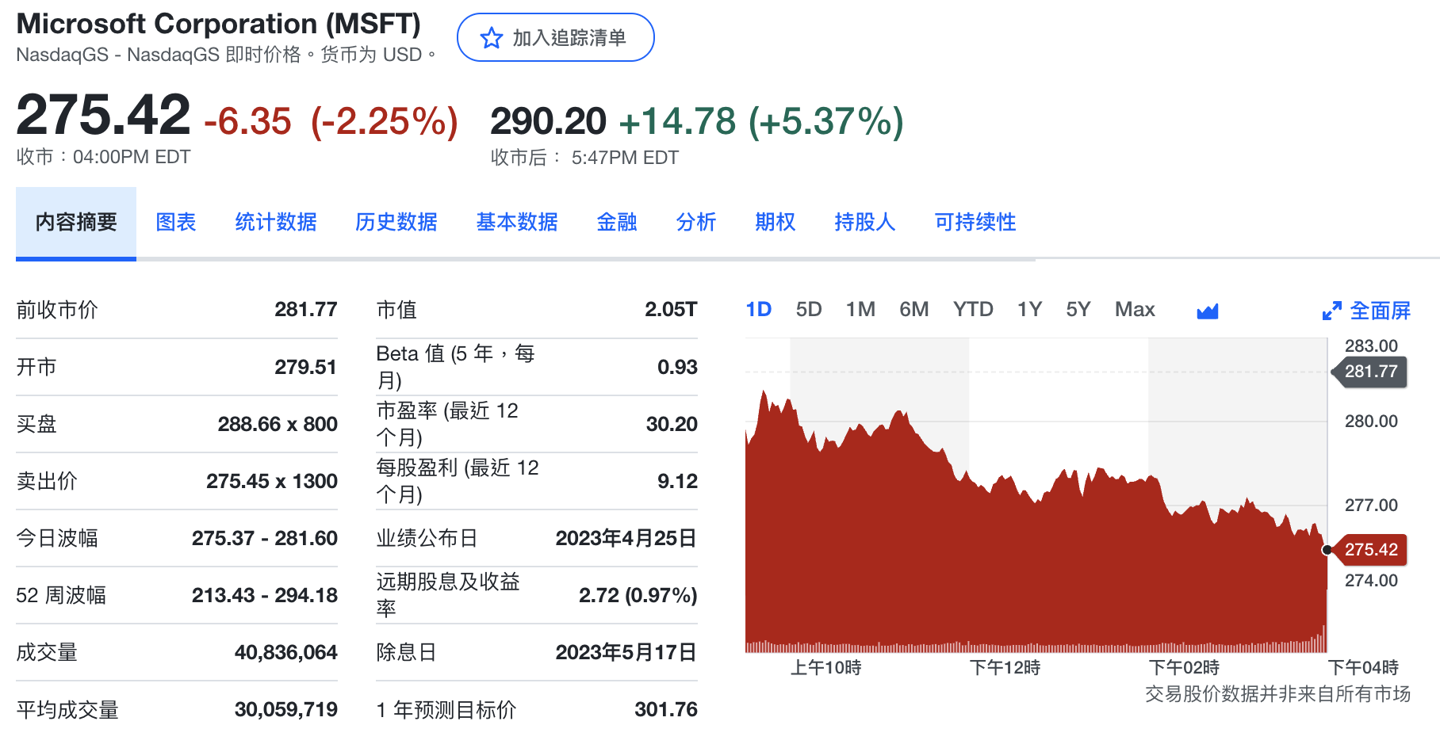Open the 持股人 tab

pos(864,222)
